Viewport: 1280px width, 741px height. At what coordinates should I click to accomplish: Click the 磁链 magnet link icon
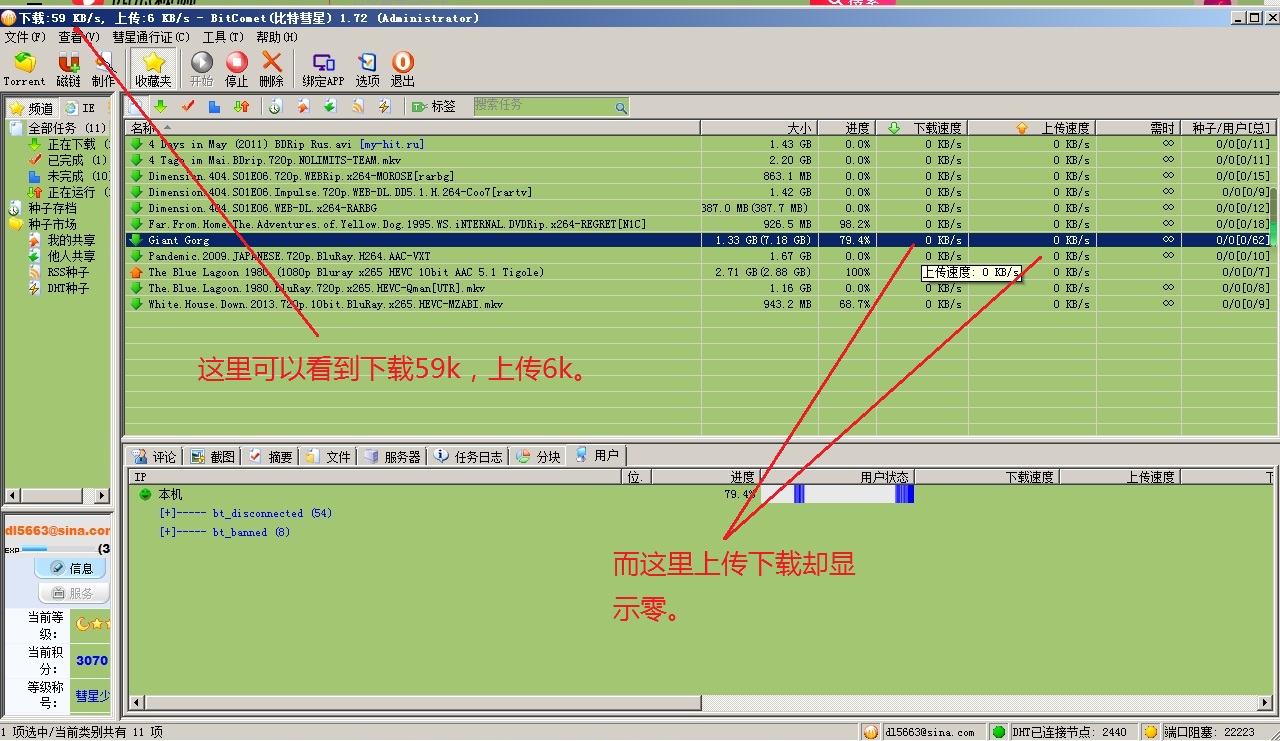[68, 69]
